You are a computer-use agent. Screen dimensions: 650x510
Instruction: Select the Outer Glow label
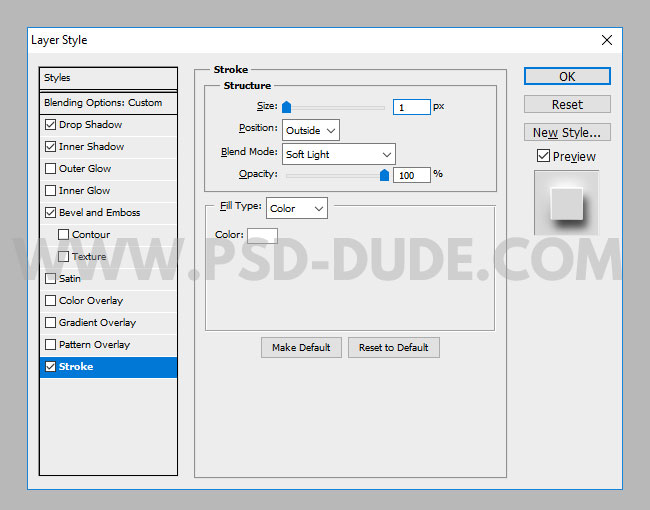pyautogui.click(x=85, y=168)
